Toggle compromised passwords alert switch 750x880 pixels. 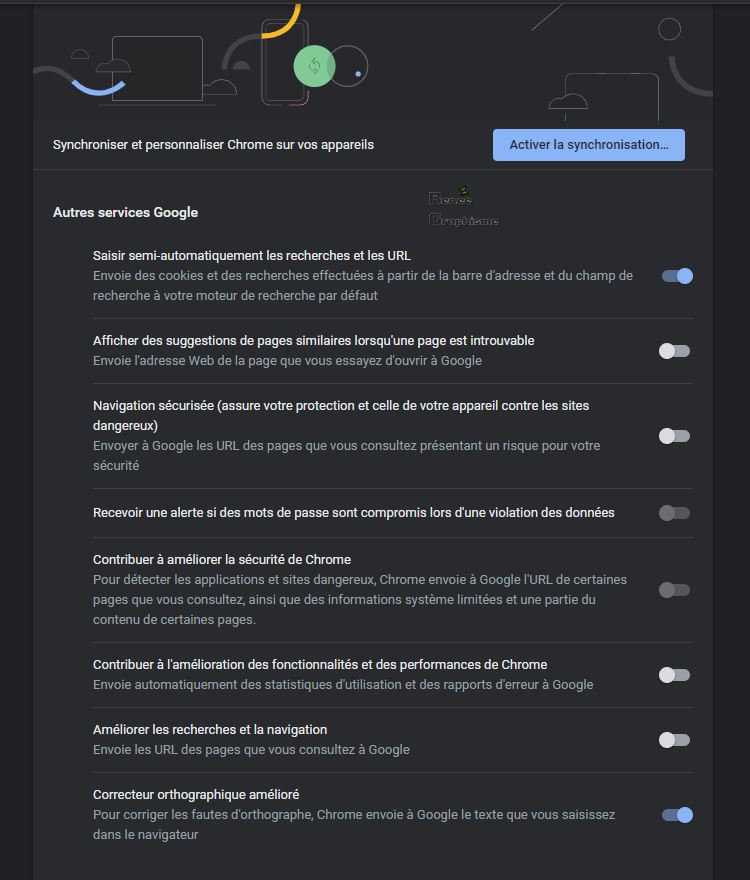pos(674,513)
